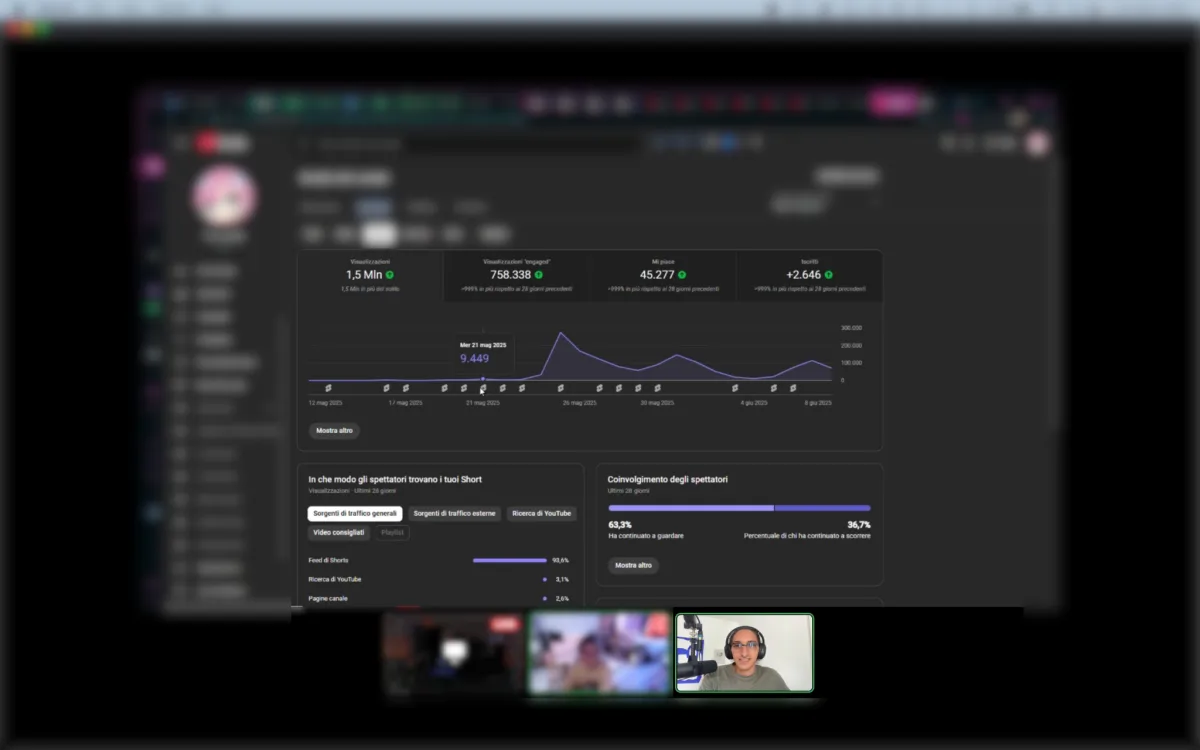
Task: Open the last Shorts video marker on the chart
Action: (x=793, y=388)
